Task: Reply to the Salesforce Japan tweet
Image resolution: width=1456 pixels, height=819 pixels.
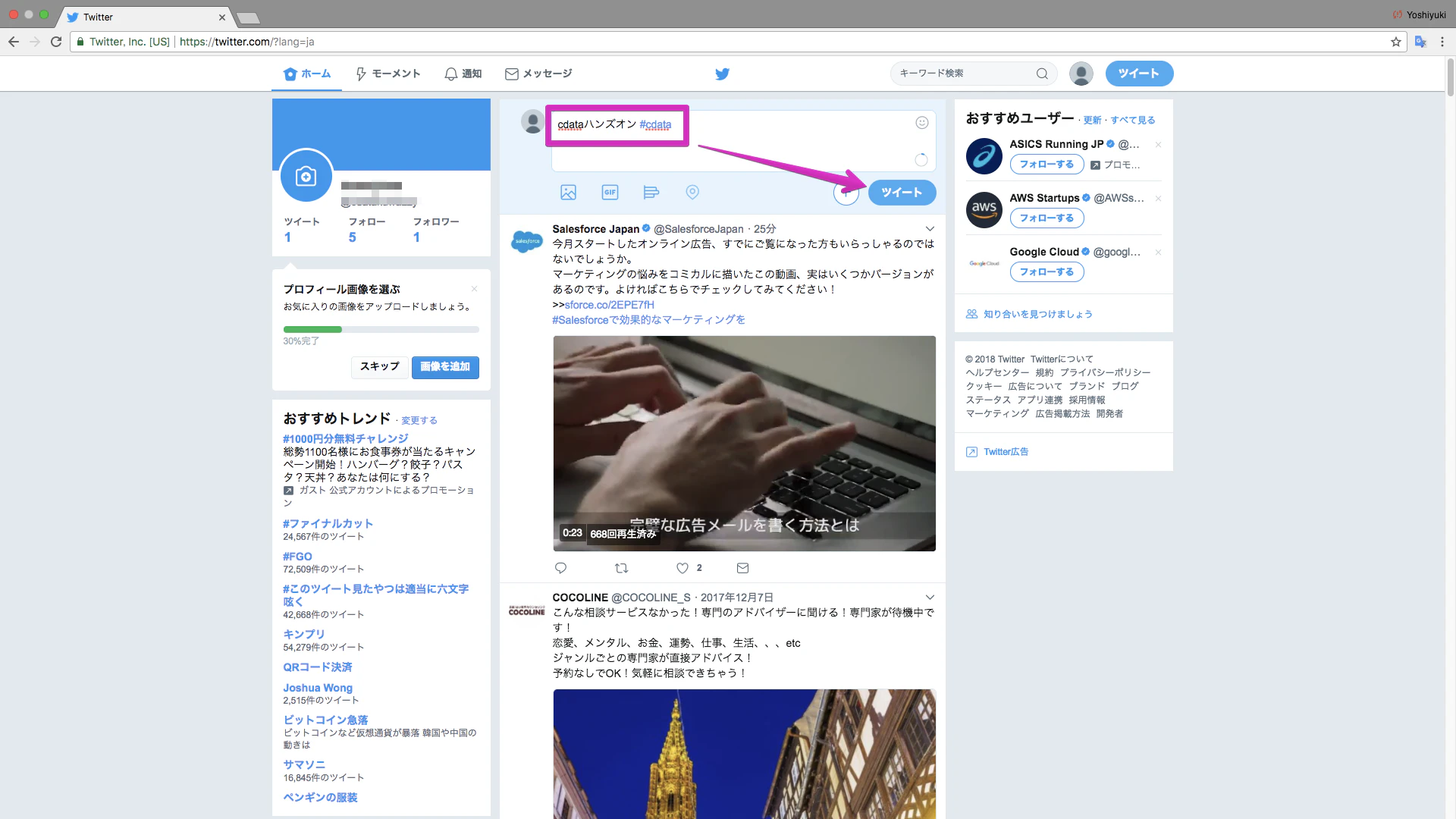Action: tap(560, 568)
